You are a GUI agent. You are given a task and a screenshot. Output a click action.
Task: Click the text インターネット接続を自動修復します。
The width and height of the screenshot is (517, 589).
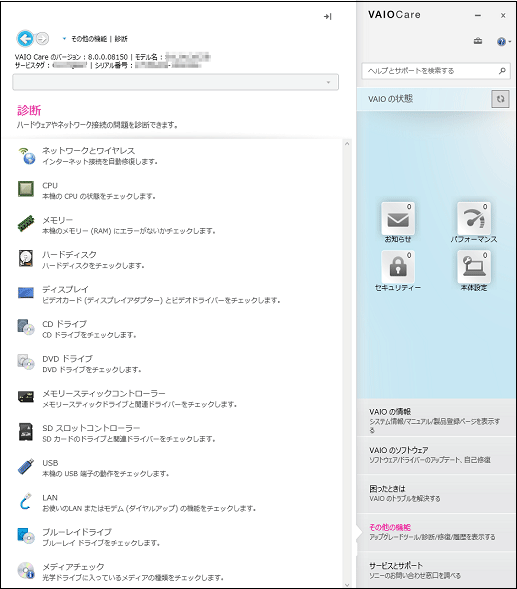tap(100, 162)
